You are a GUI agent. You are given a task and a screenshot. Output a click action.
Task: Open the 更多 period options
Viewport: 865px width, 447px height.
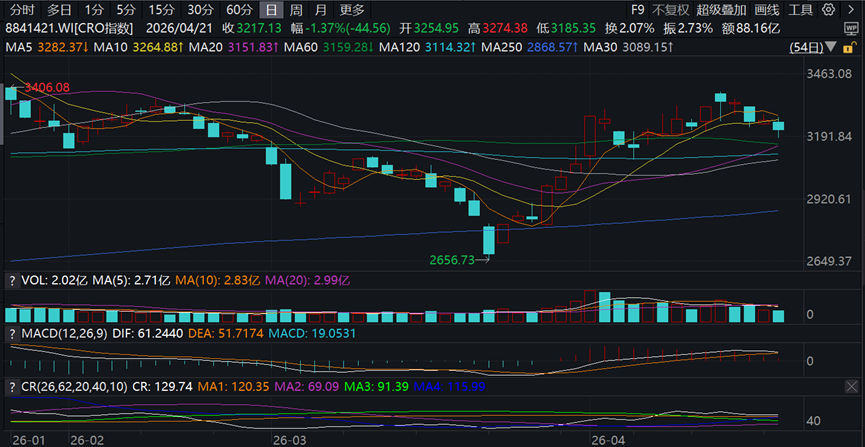tap(352, 9)
